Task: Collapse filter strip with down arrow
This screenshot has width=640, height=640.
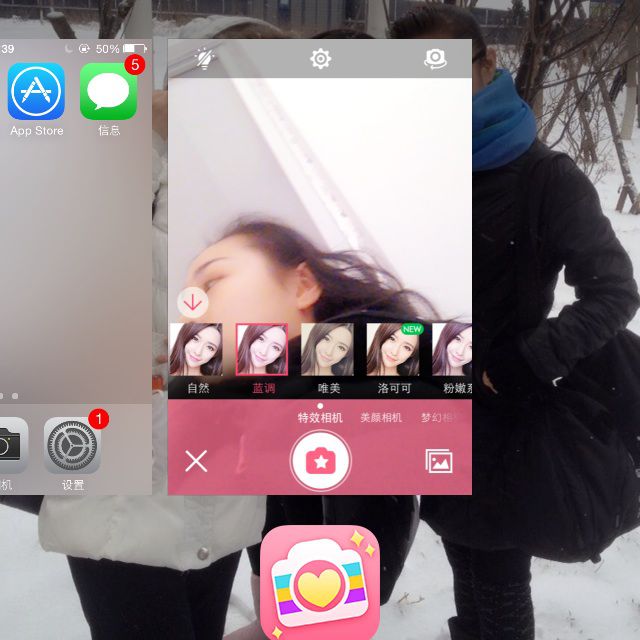Action: (192, 302)
